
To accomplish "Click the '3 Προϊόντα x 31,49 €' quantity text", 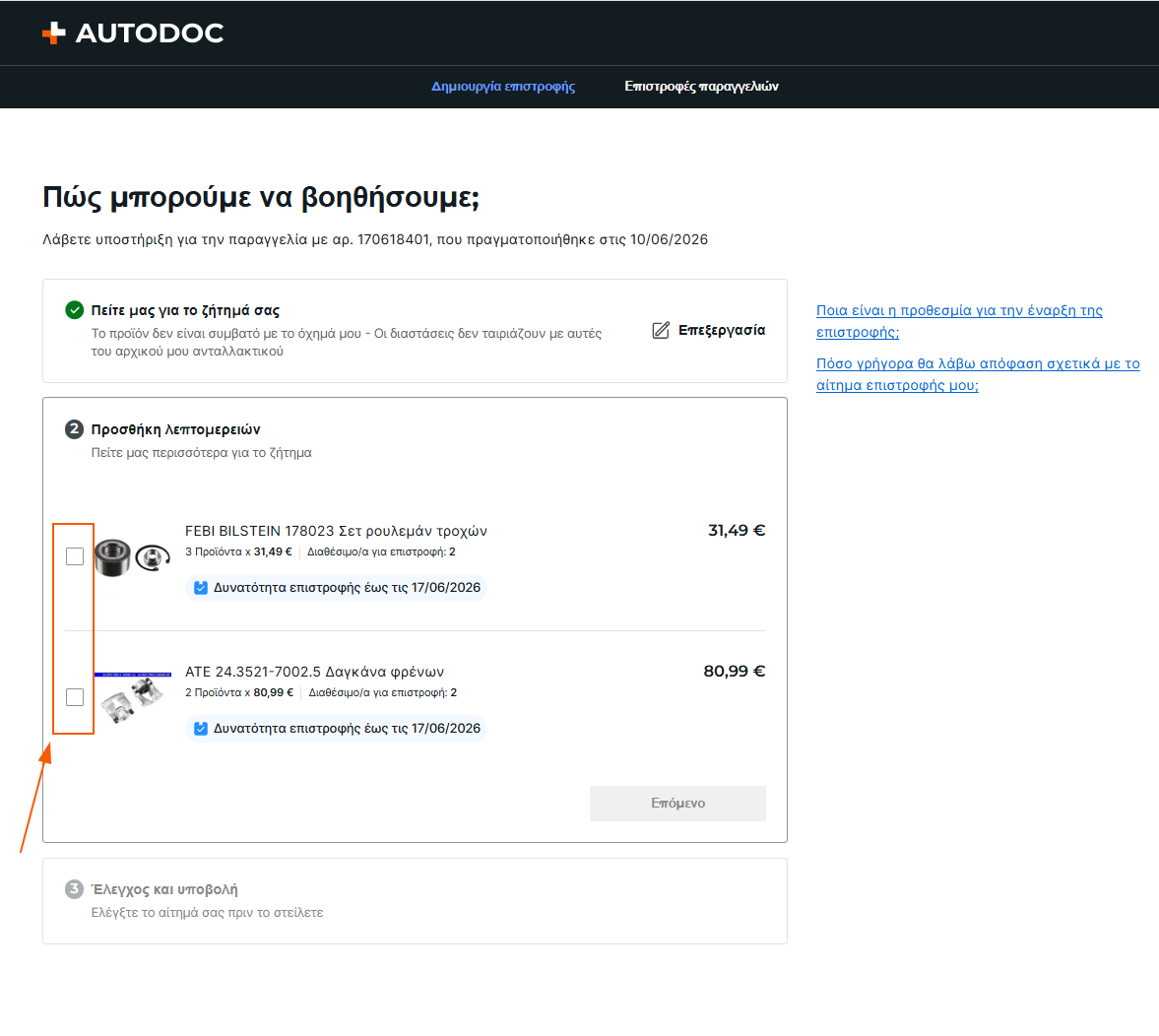I will click(238, 551).
